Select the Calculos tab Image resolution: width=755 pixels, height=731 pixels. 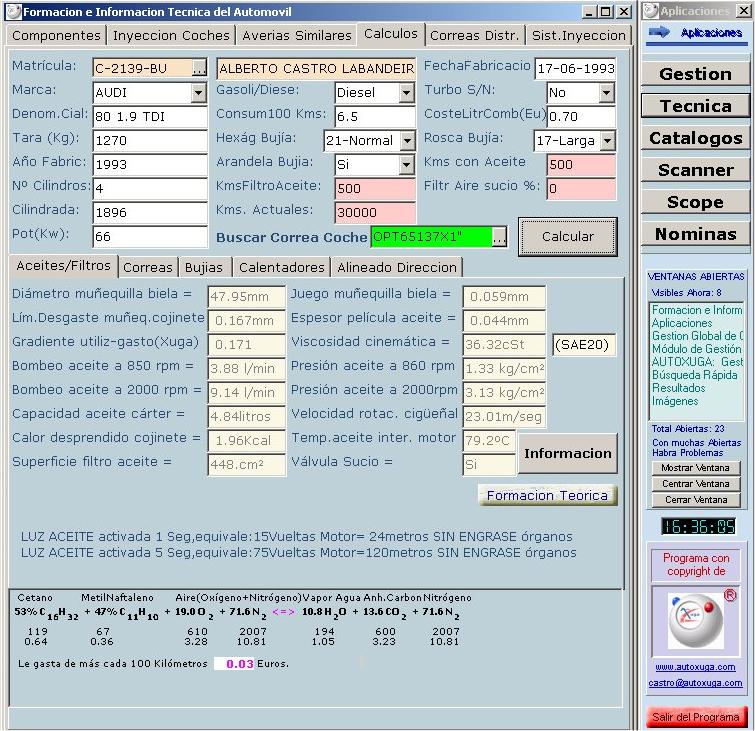tap(391, 34)
